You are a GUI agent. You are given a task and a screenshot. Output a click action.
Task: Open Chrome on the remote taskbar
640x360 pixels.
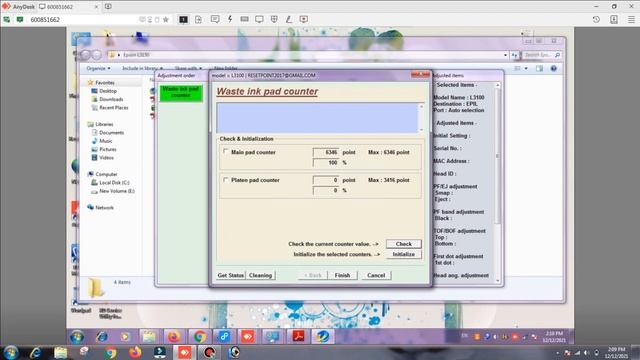tap(200, 337)
